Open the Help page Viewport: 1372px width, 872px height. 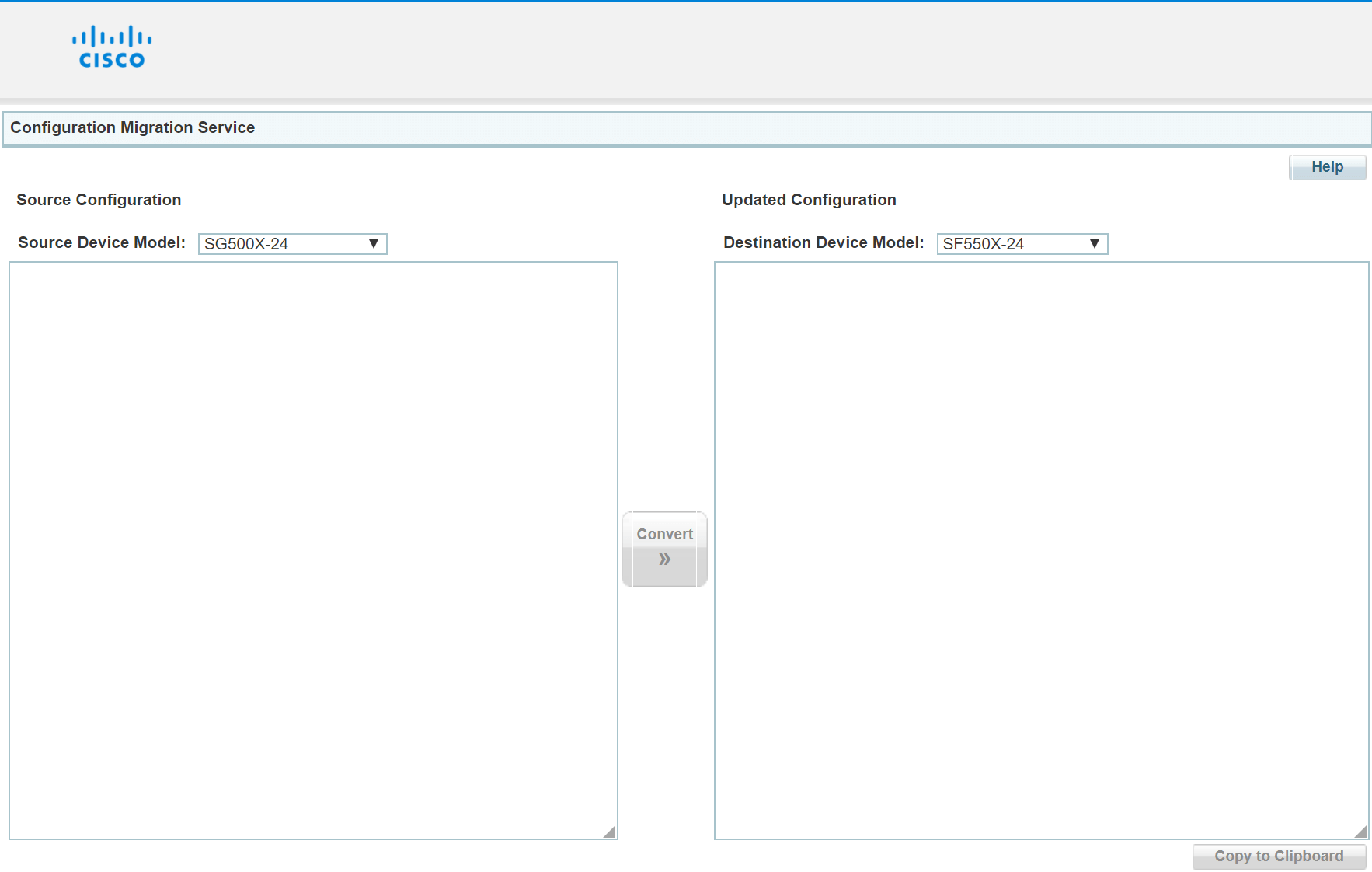coord(1327,167)
